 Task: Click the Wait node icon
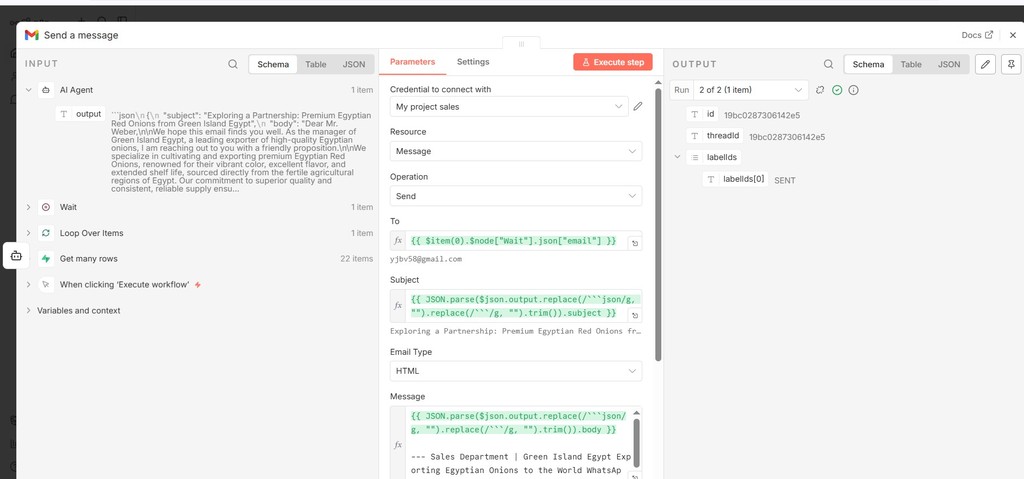[x=46, y=207]
